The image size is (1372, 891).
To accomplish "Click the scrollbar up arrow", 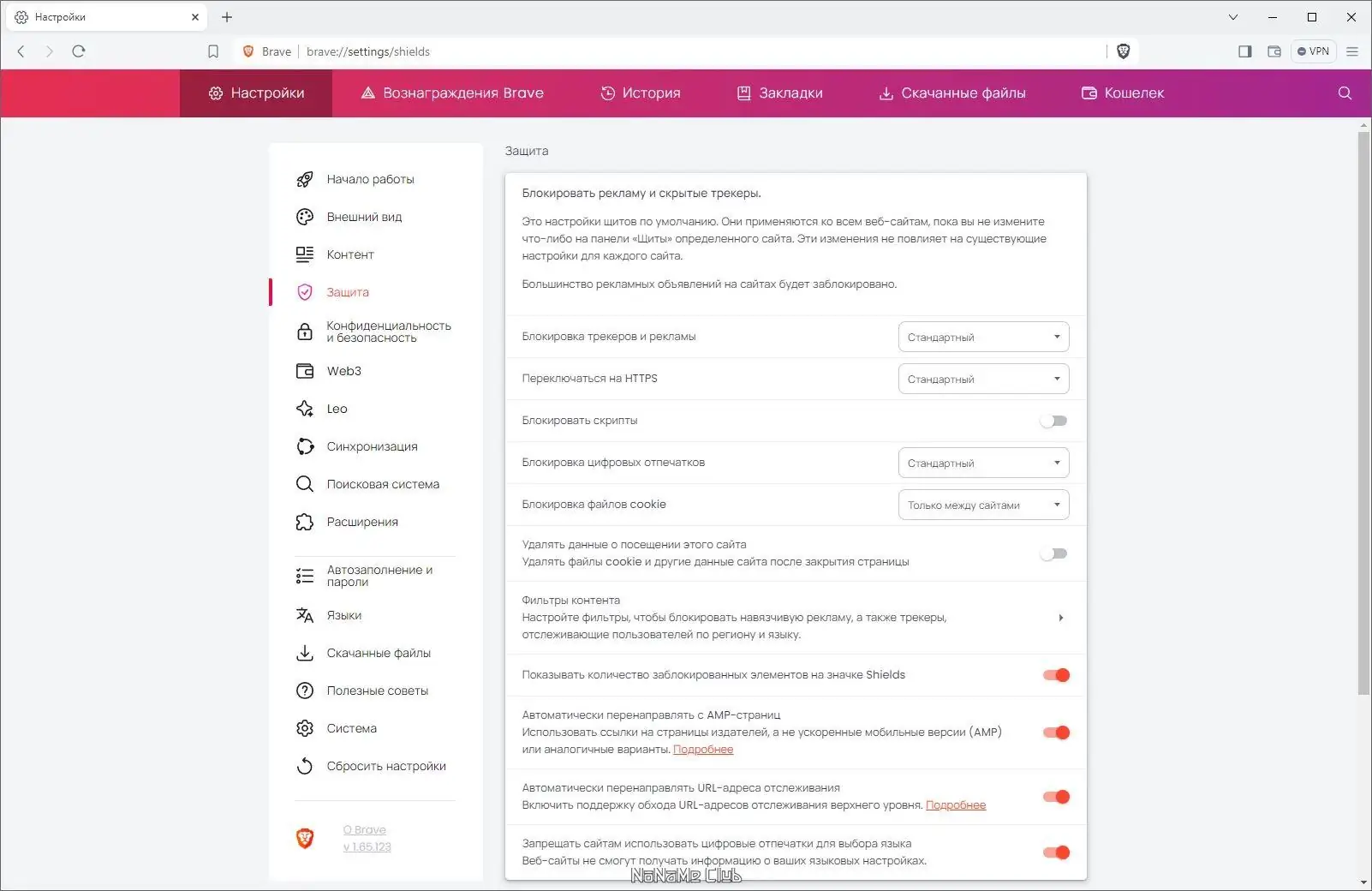I will coord(1364,126).
